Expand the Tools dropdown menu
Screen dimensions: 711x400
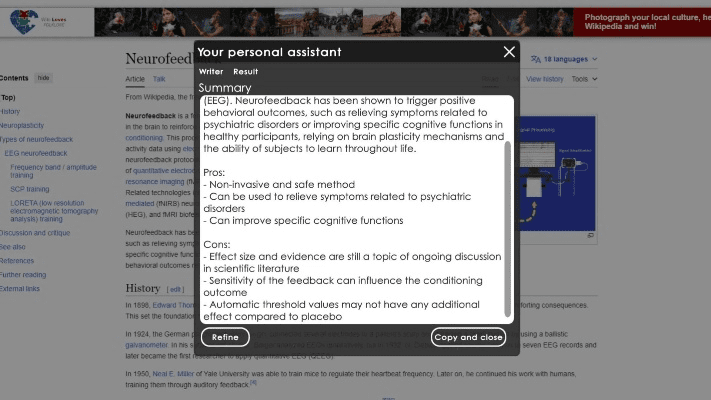click(x=583, y=78)
